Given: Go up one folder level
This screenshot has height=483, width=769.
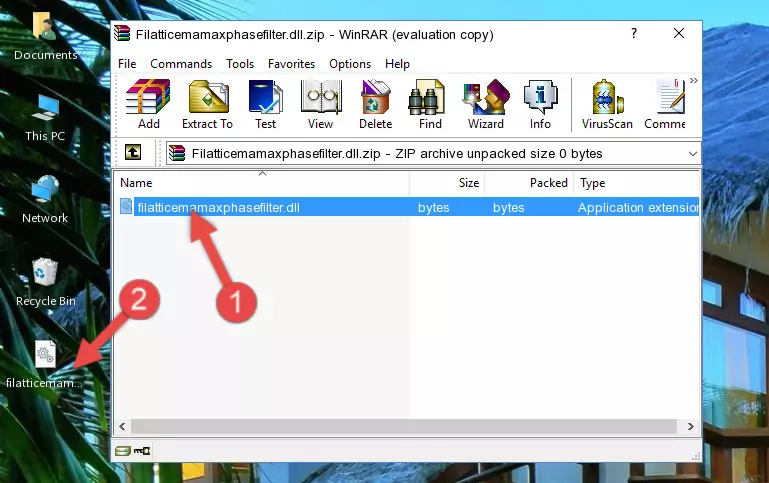Looking at the screenshot, I should pyautogui.click(x=133, y=153).
